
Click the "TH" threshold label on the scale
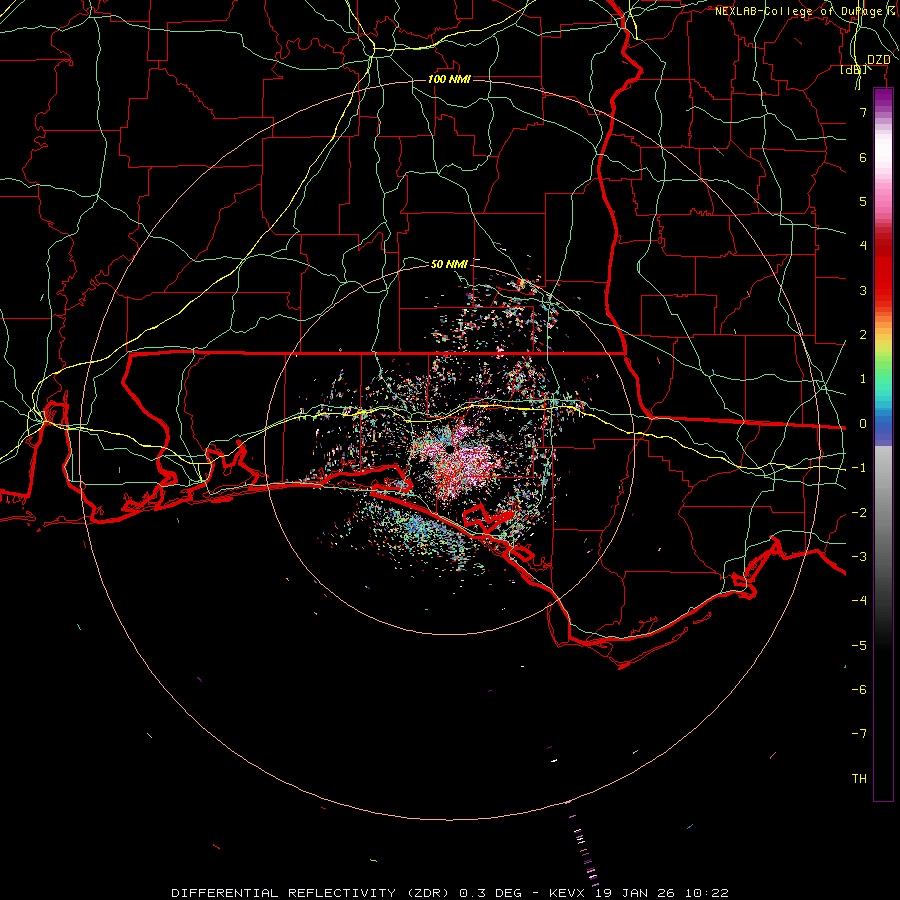[x=859, y=779]
